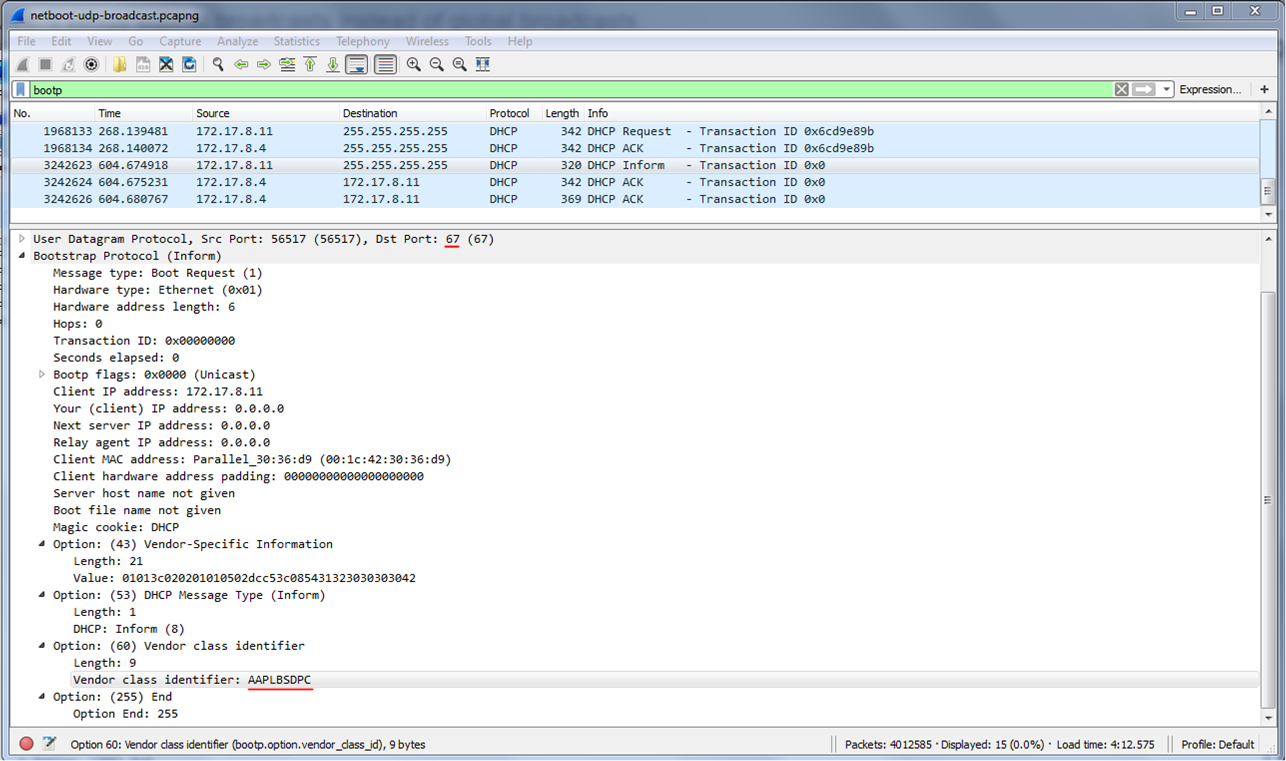Open expert information from red status circle

(x=27, y=744)
